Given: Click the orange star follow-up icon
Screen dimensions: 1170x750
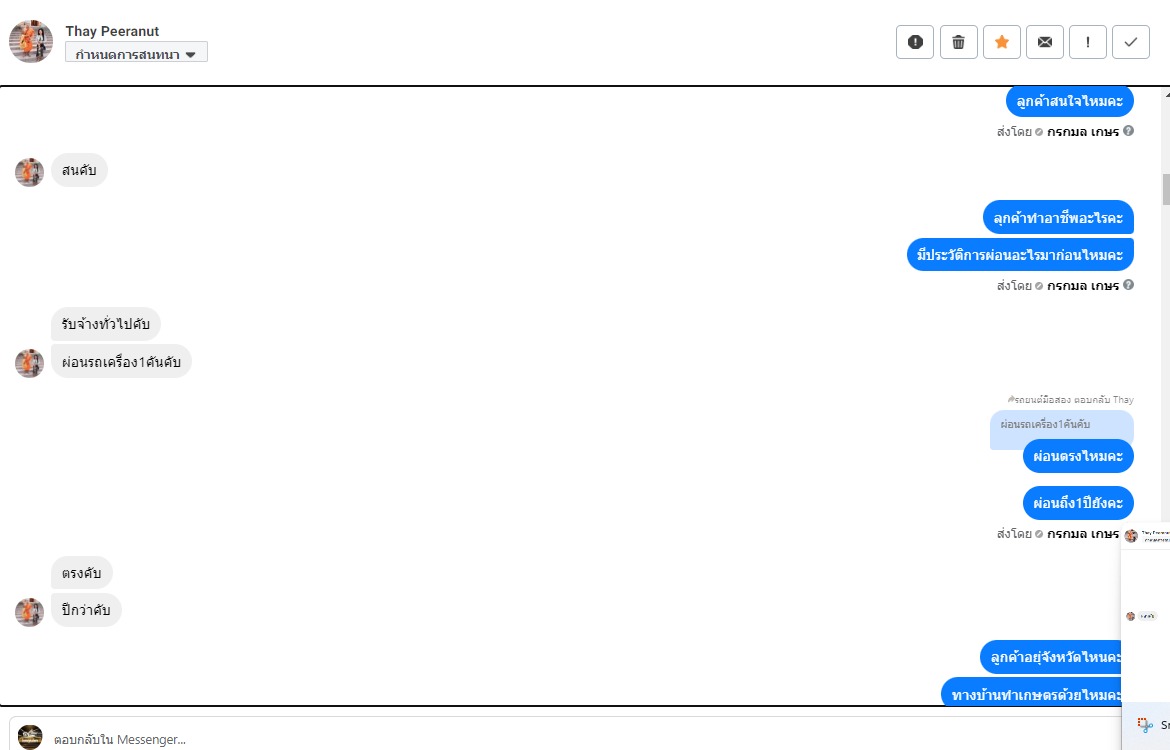Looking at the screenshot, I should [x=1001, y=42].
